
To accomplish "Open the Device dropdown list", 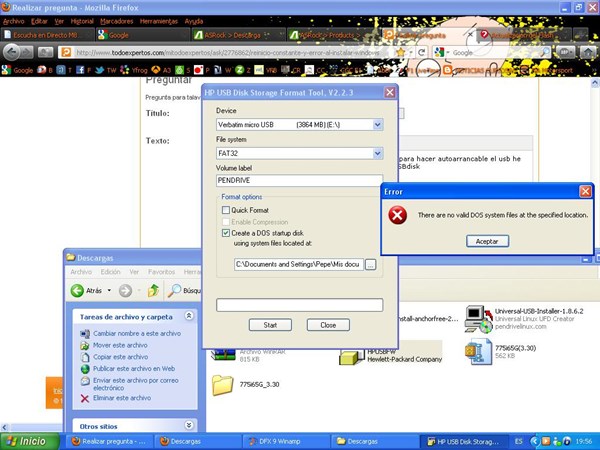I will [378, 125].
